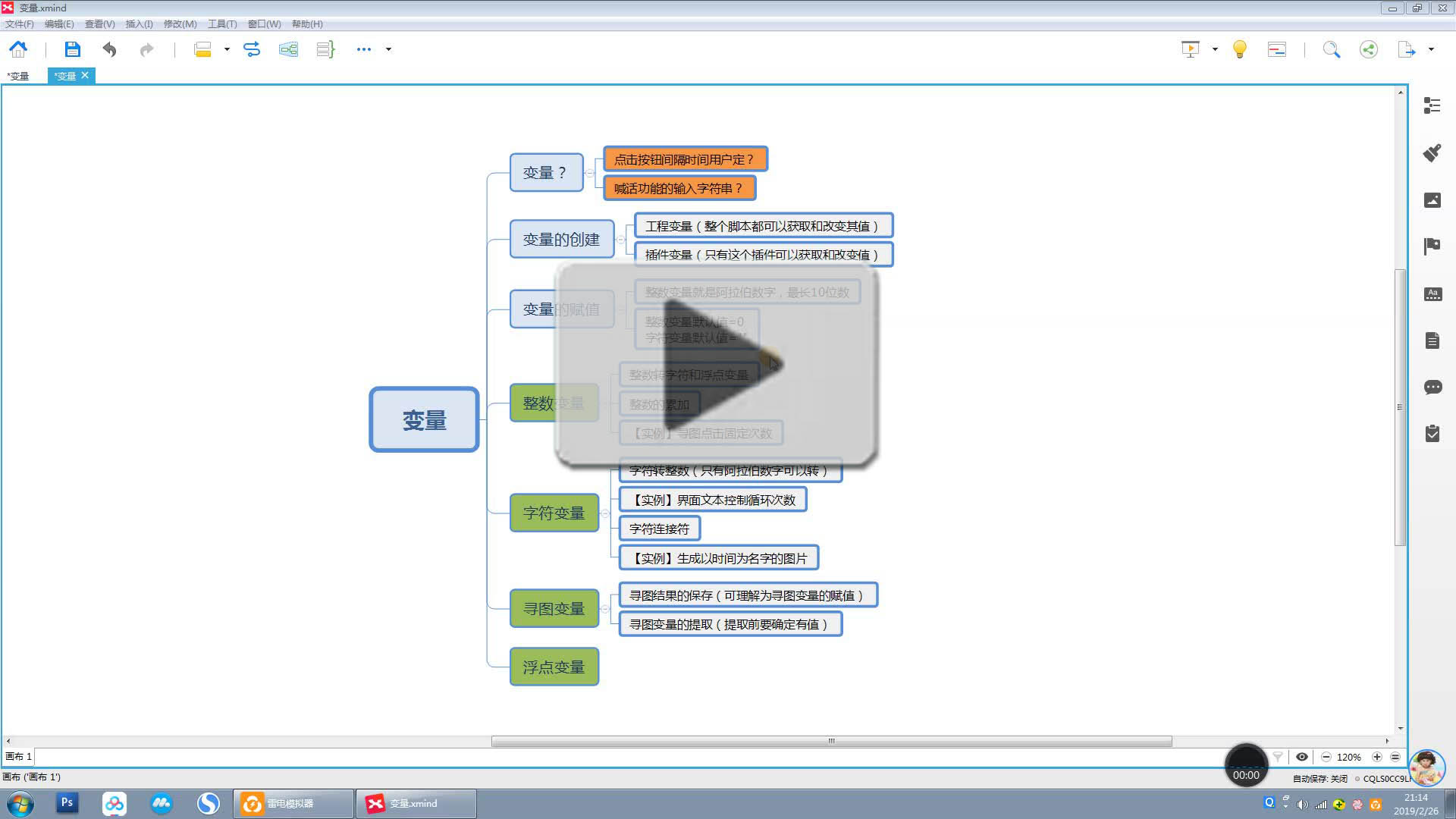Switch to the first *变量 tab
The image size is (1456, 819).
point(18,76)
